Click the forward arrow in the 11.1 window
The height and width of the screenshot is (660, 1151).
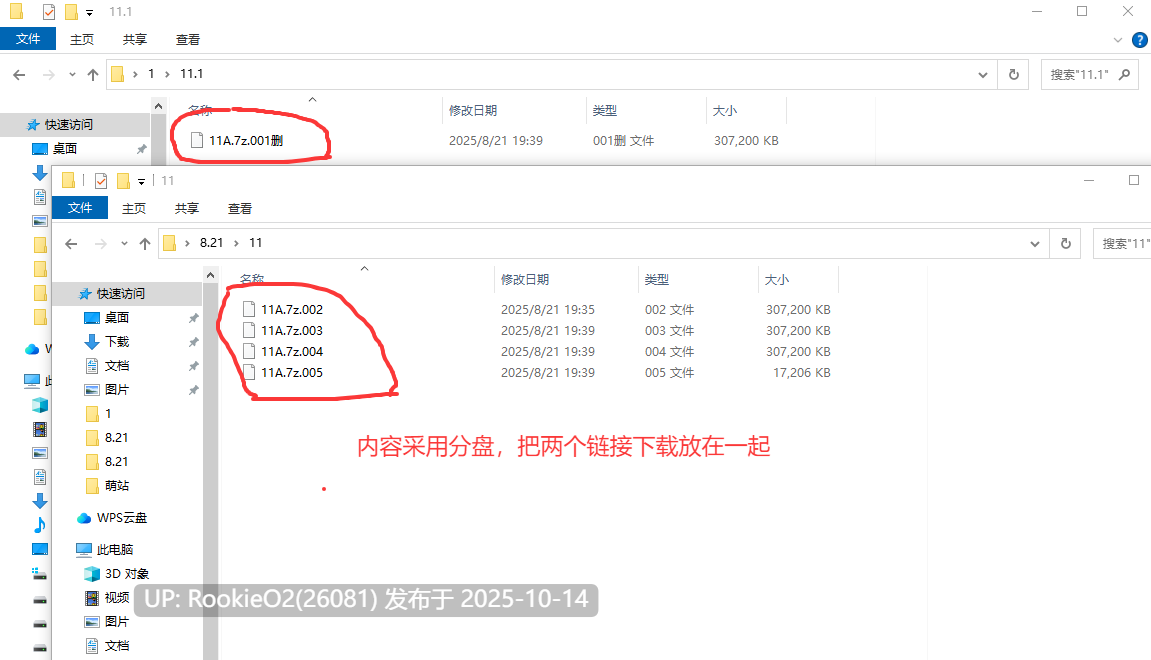[x=48, y=75]
